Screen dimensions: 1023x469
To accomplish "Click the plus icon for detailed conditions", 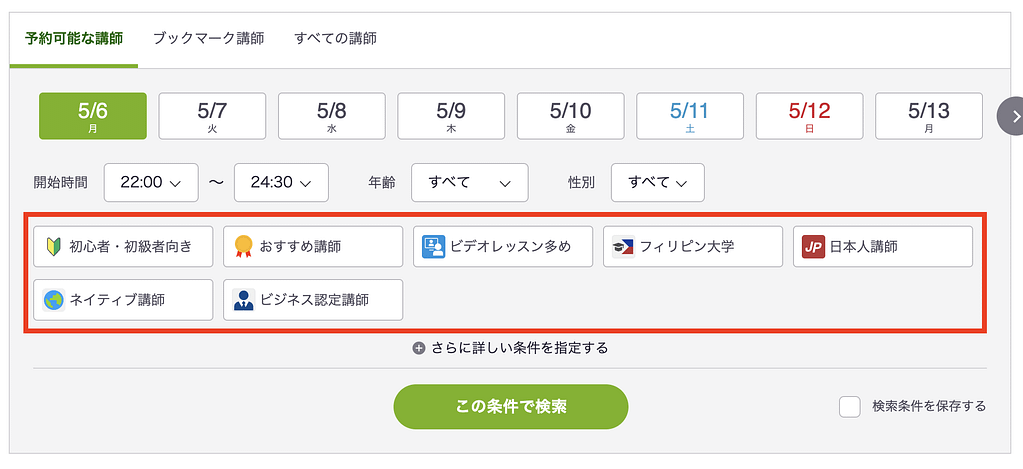I will (x=419, y=348).
